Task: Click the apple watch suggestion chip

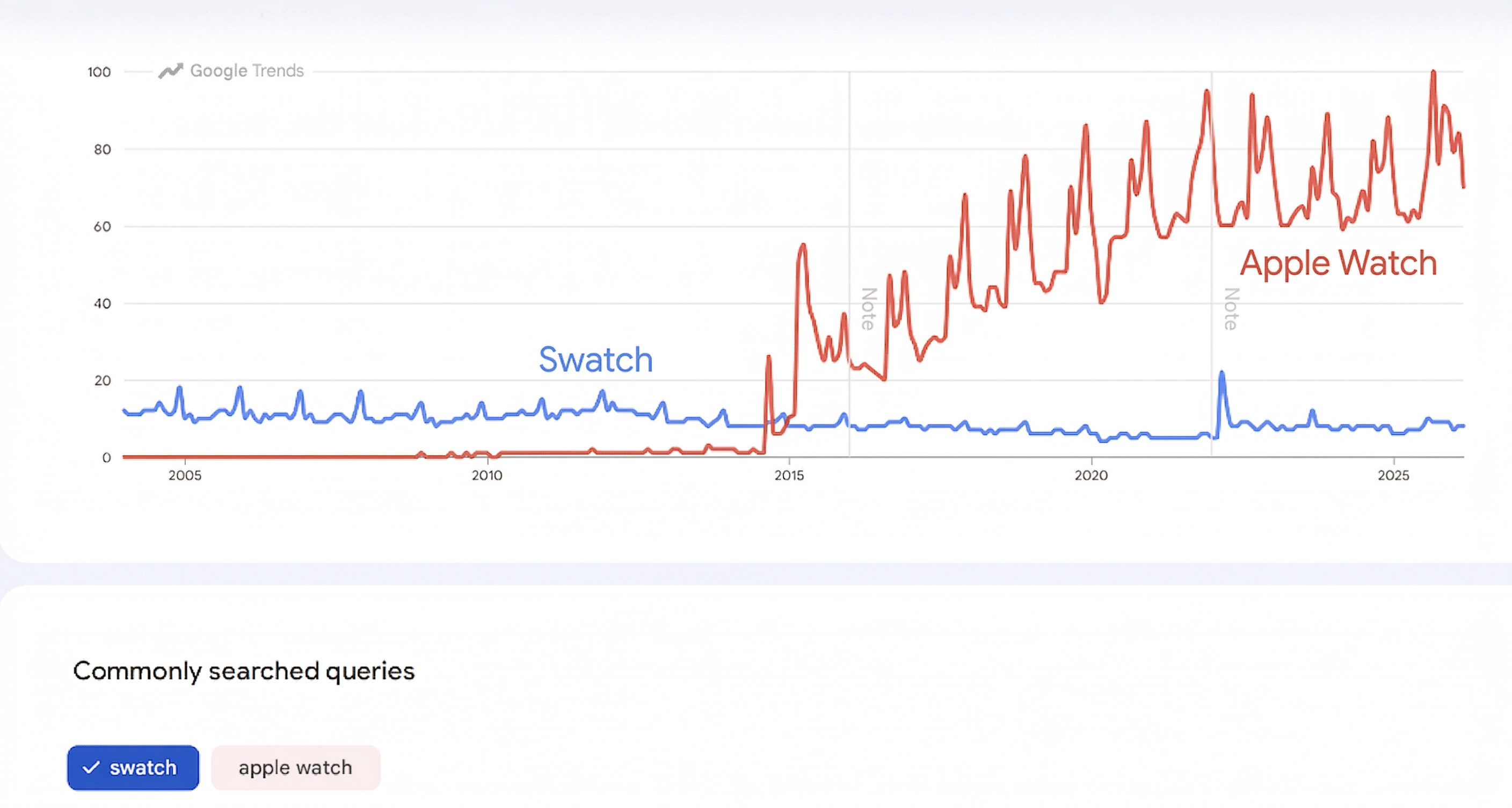Action: (295, 767)
